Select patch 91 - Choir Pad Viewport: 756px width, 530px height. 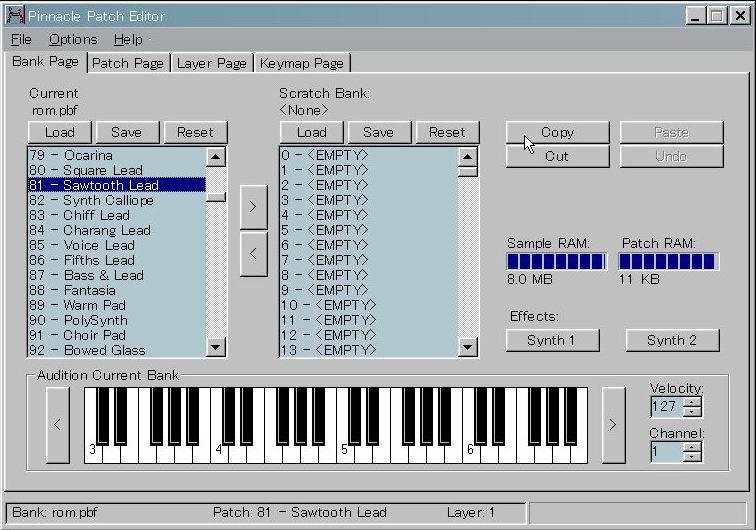[x=117, y=335]
